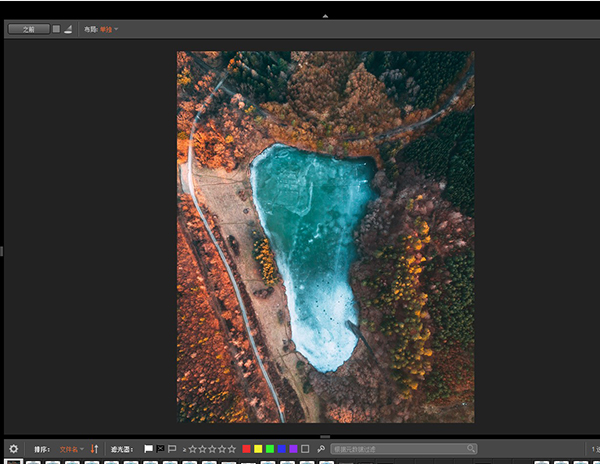Open the 布局 layout dropdown
Image resolution: width=600 pixels, height=464 pixels.
(106, 29)
